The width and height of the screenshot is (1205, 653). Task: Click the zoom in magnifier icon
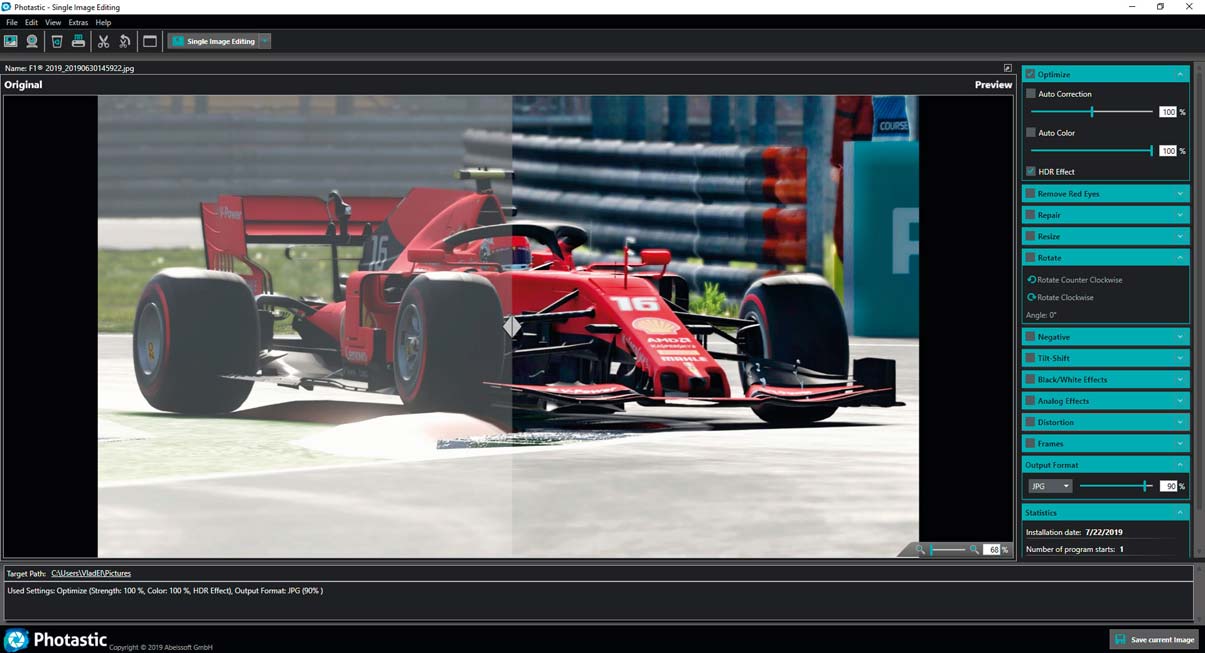(974, 550)
